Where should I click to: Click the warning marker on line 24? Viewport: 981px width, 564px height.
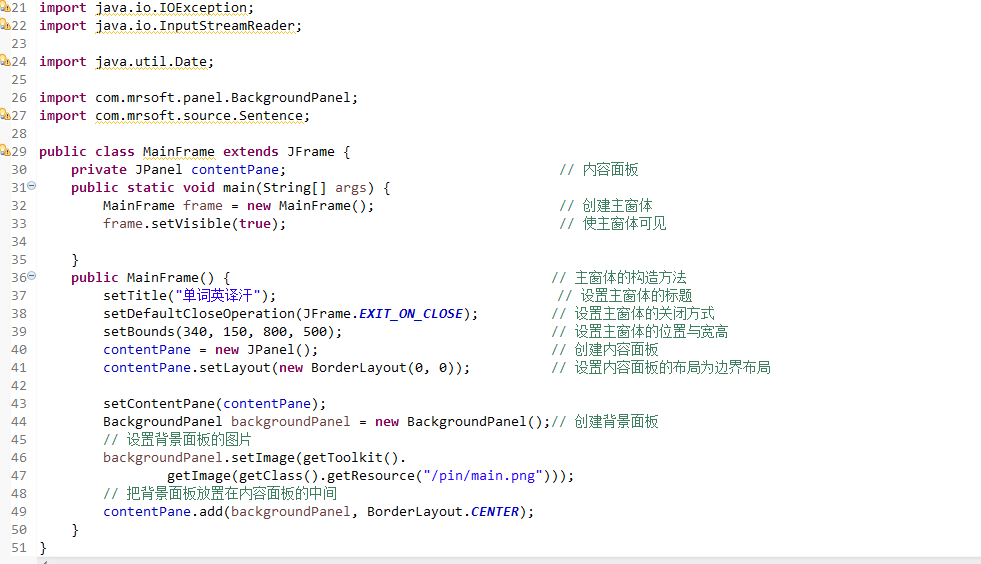click(4, 61)
